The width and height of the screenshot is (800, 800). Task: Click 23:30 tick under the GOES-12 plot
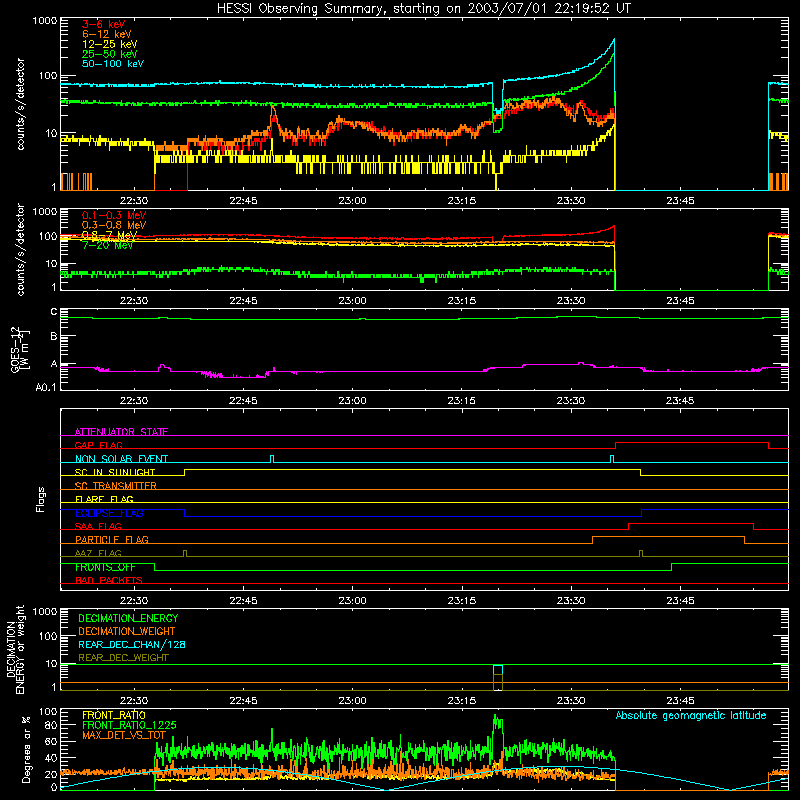[x=571, y=401]
